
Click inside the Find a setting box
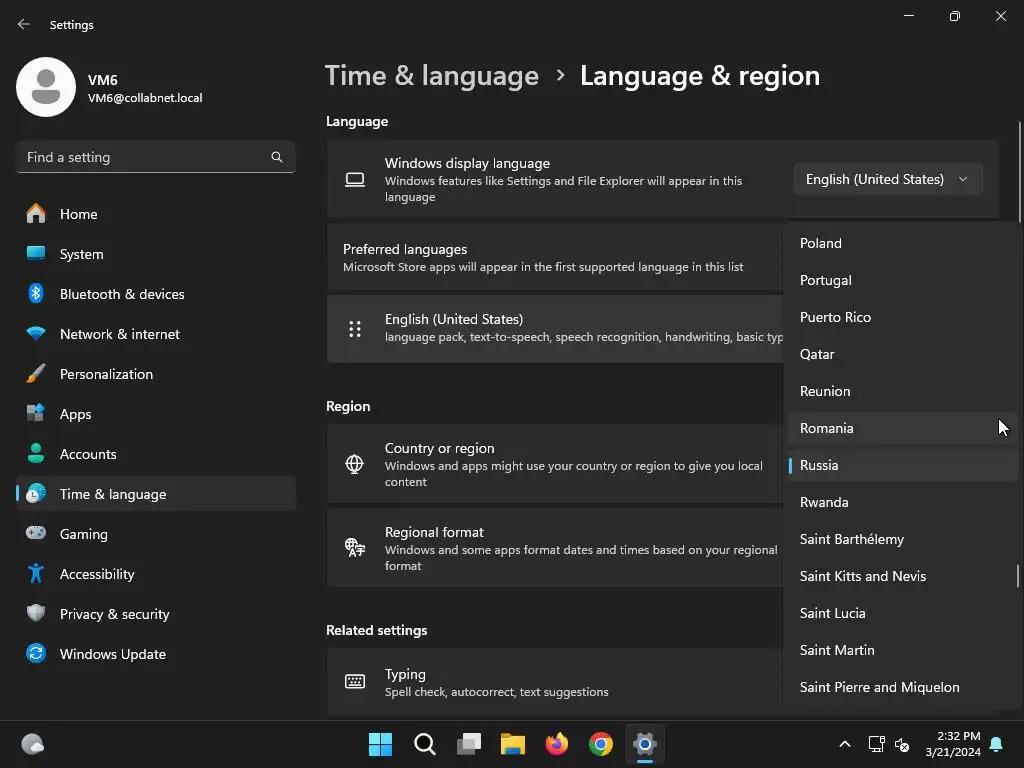[x=155, y=157]
